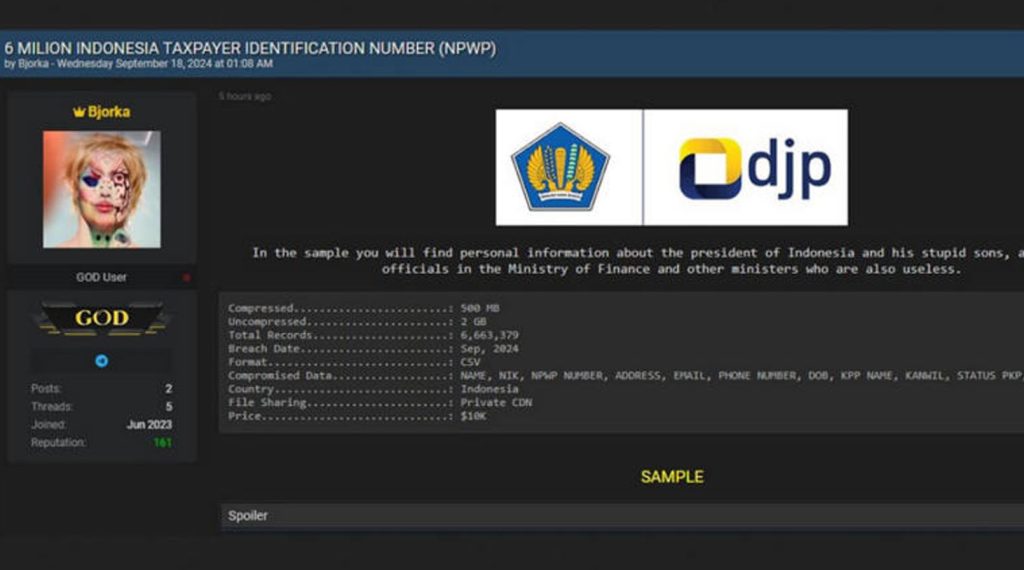
Task: Click the 'GOD User' title label
Action: 101,277
